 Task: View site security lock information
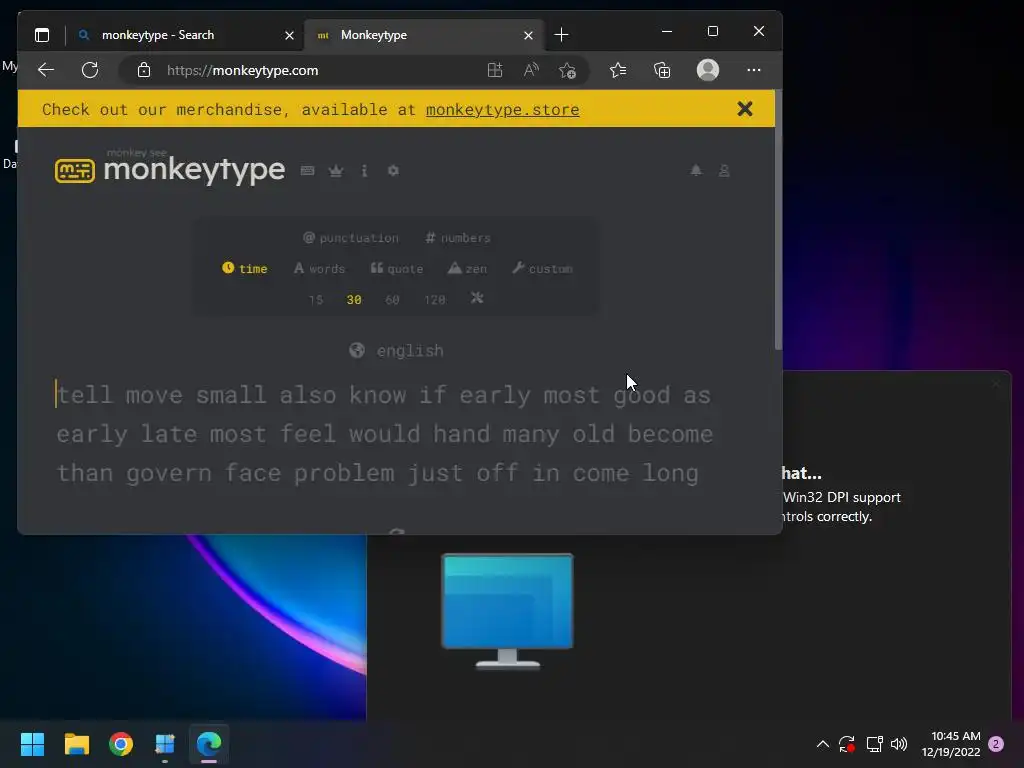click(144, 70)
